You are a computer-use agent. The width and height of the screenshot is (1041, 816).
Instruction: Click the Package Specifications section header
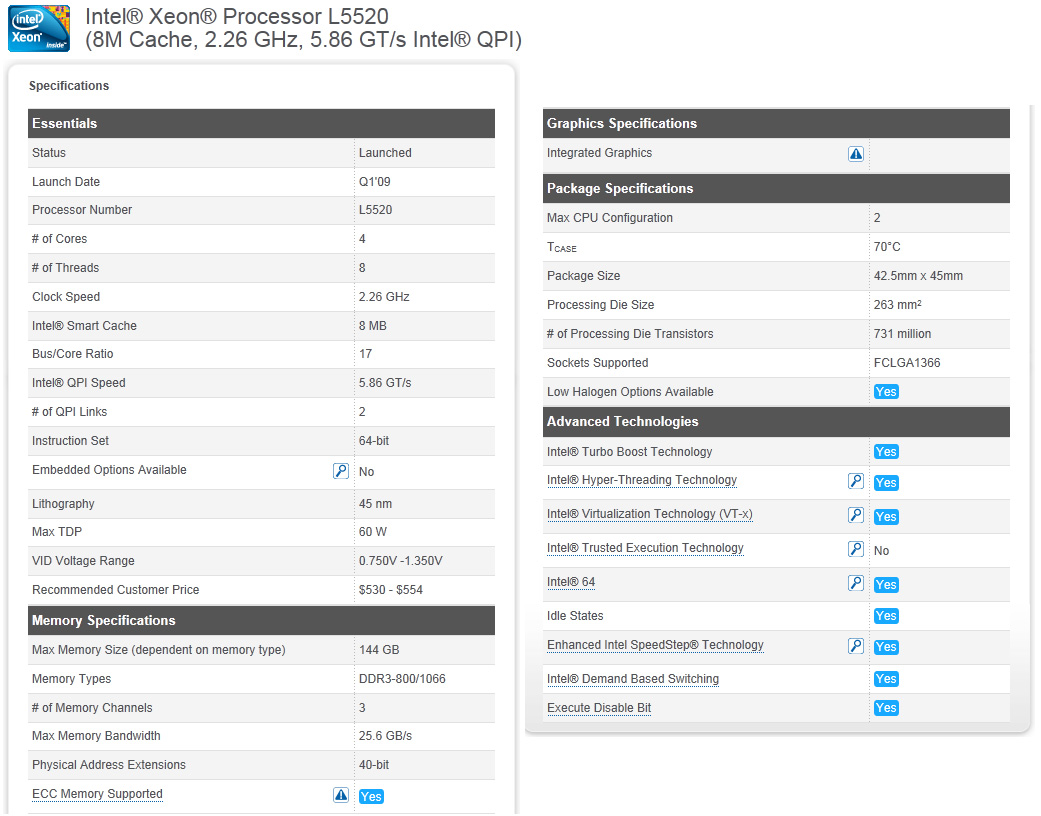click(x=776, y=189)
